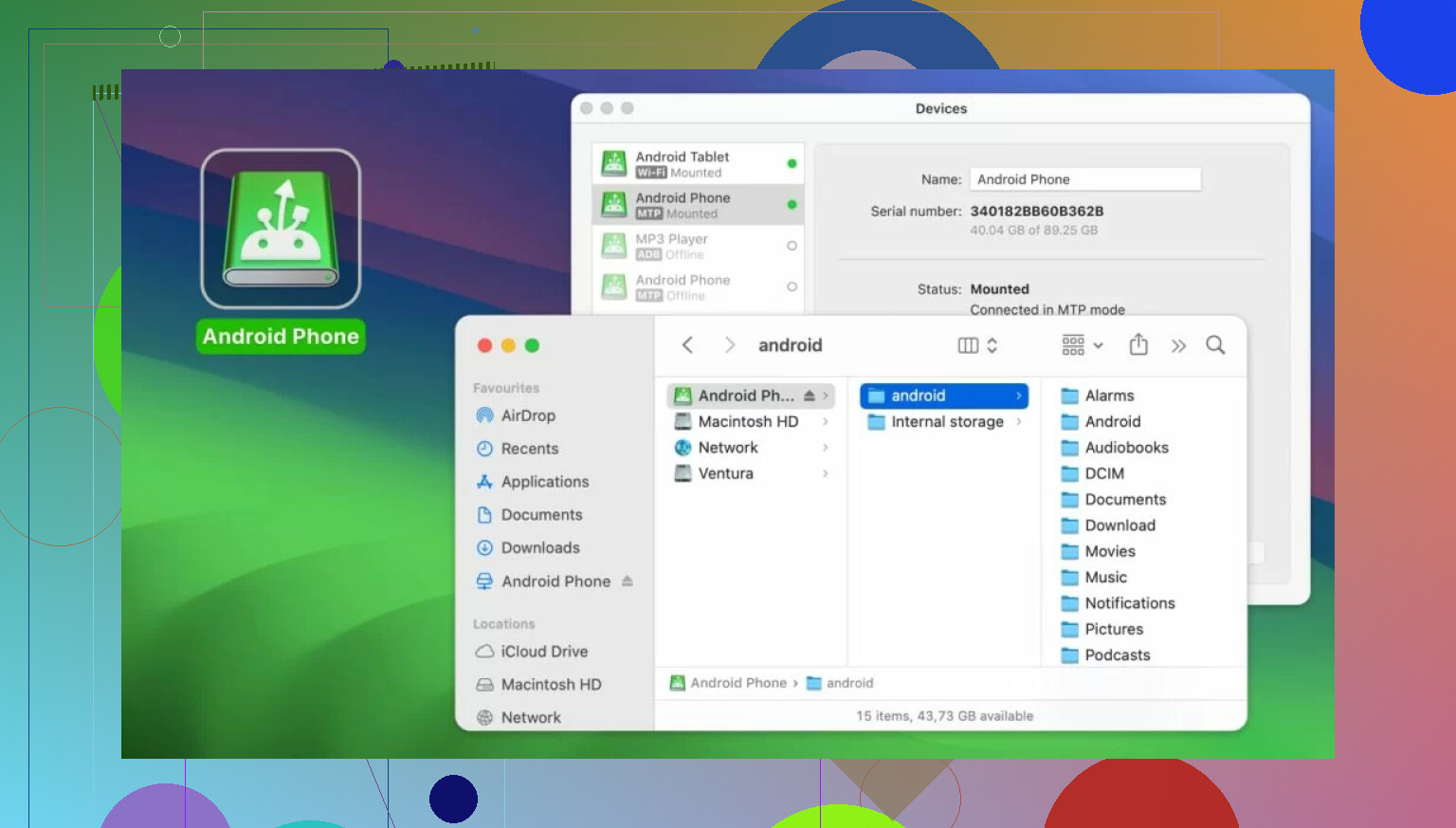Open the Notifications folder

[x=1118, y=603]
